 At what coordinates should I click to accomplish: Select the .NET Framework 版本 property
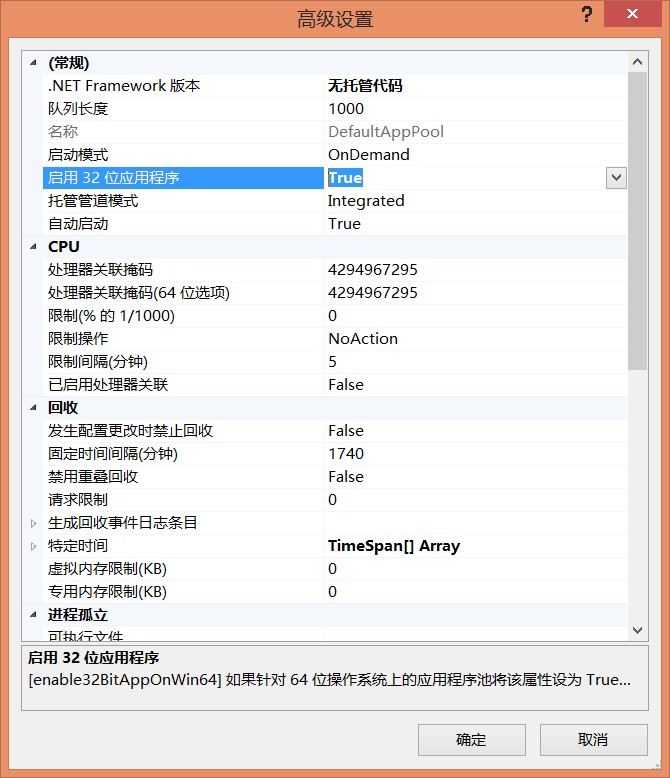click(x=124, y=86)
